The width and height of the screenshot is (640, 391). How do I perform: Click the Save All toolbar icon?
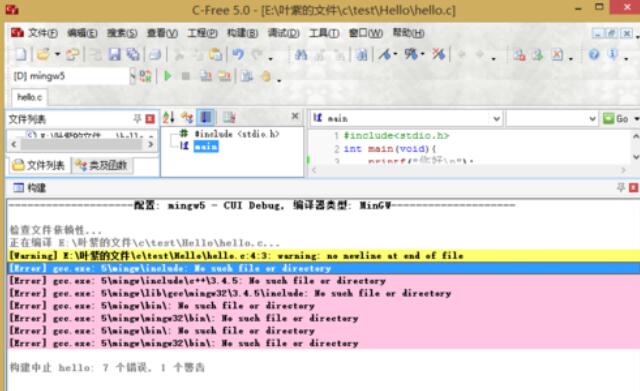[133, 54]
